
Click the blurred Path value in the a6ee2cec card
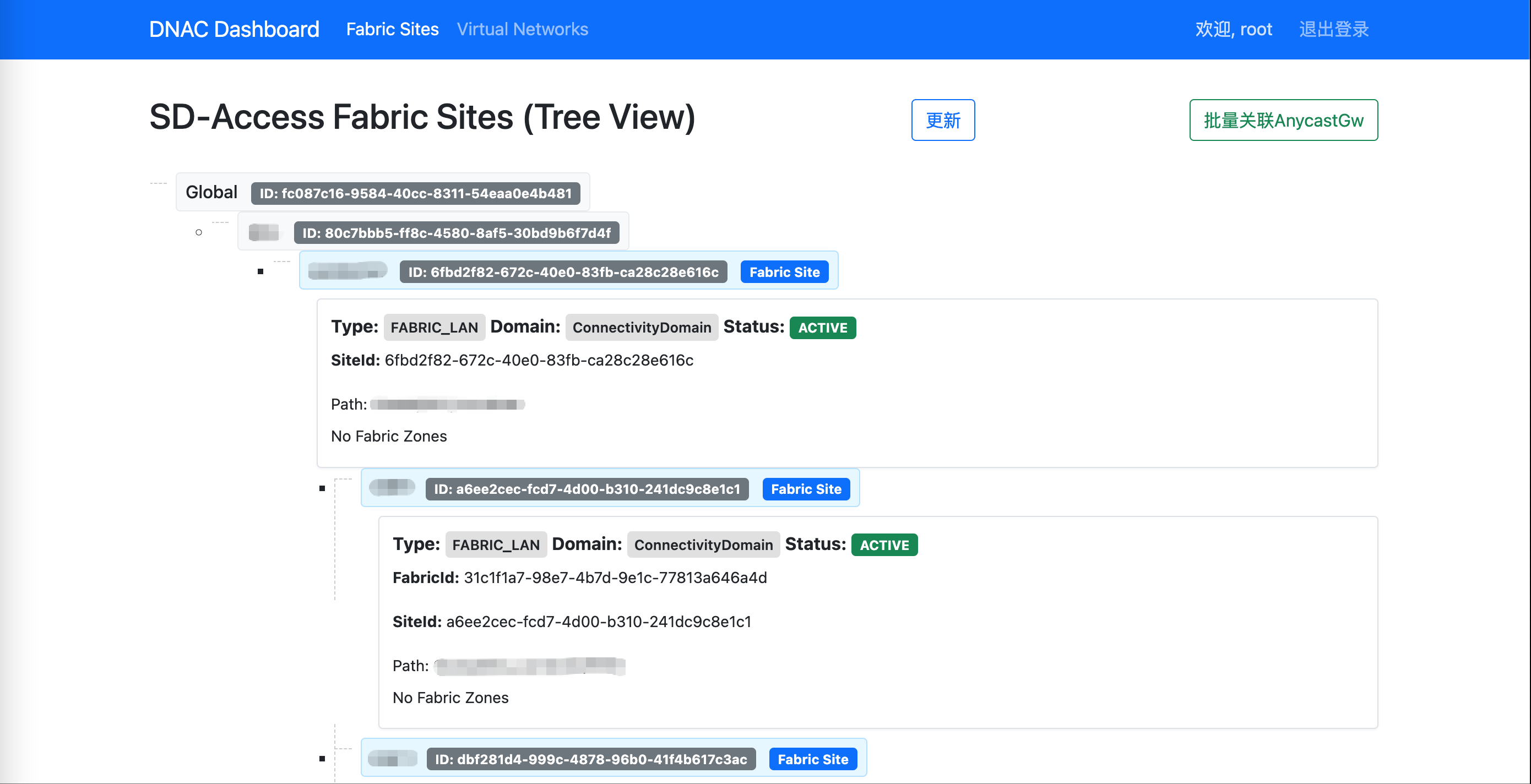coord(530,666)
